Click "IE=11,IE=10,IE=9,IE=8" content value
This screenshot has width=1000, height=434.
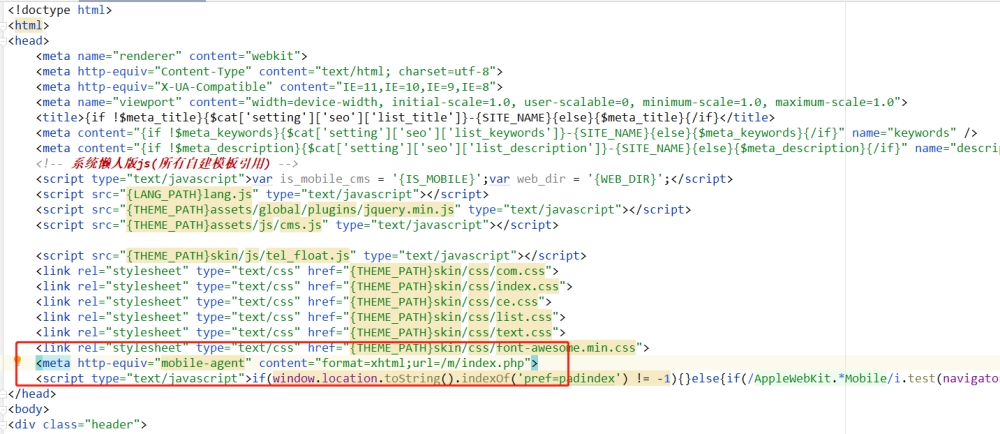[416, 87]
